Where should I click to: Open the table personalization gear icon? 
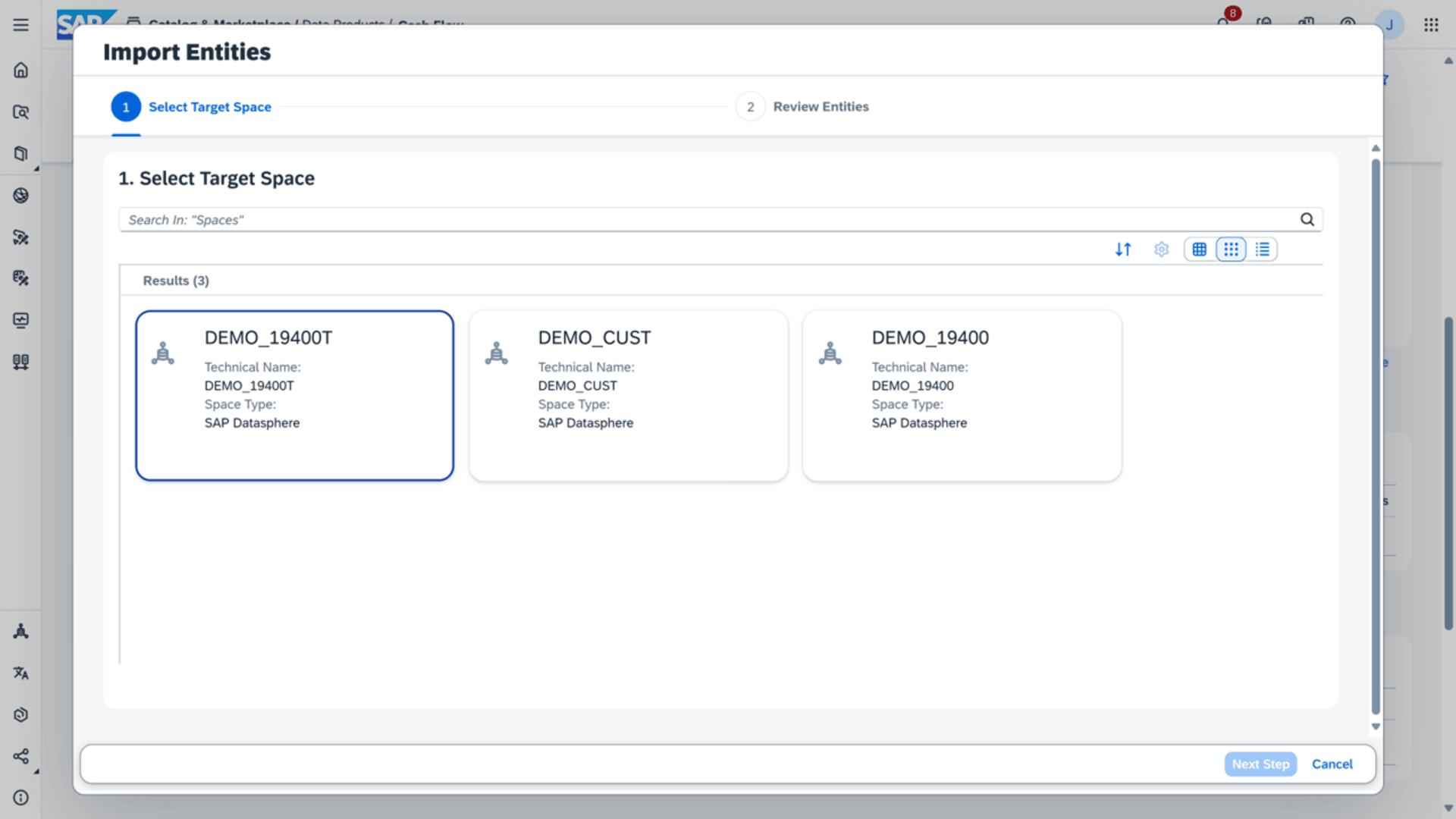click(x=1161, y=249)
